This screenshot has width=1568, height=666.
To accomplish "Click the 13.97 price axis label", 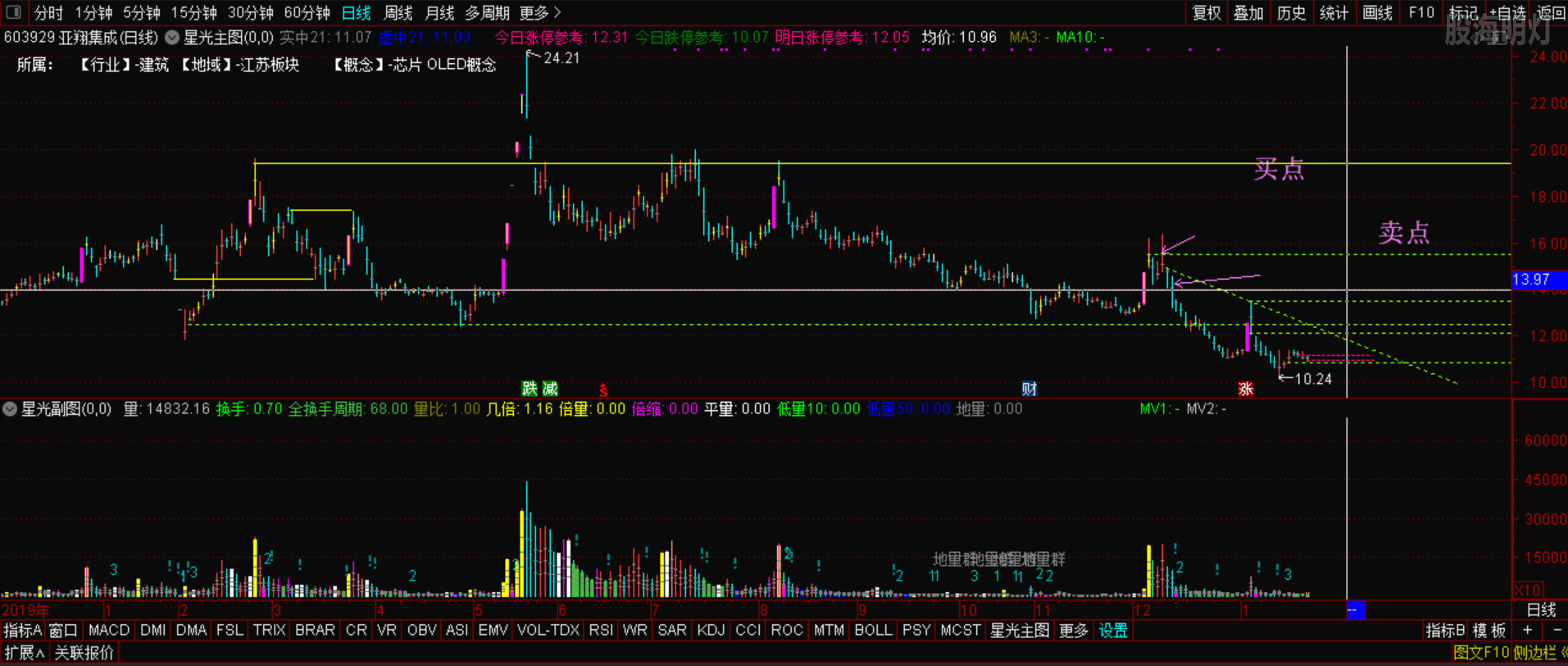I will 1539,280.
